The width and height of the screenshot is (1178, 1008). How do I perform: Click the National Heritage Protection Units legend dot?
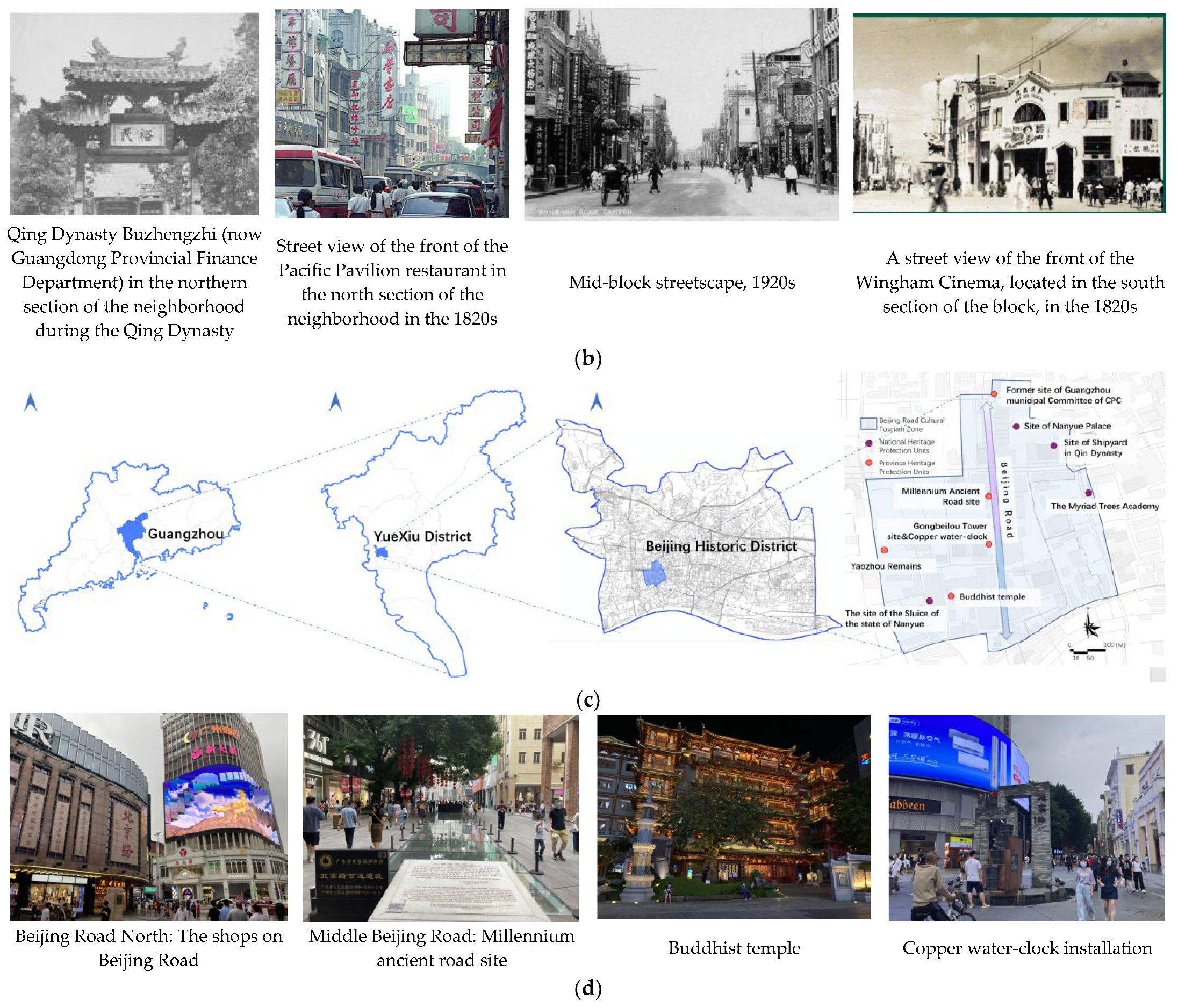point(868,443)
